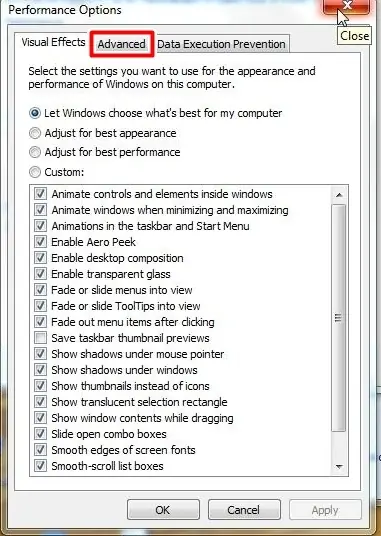The width and height of the screenshot is (381, 536).
Task: Open the Data Execution Prevention tab
Action: (x=221, y=44)
